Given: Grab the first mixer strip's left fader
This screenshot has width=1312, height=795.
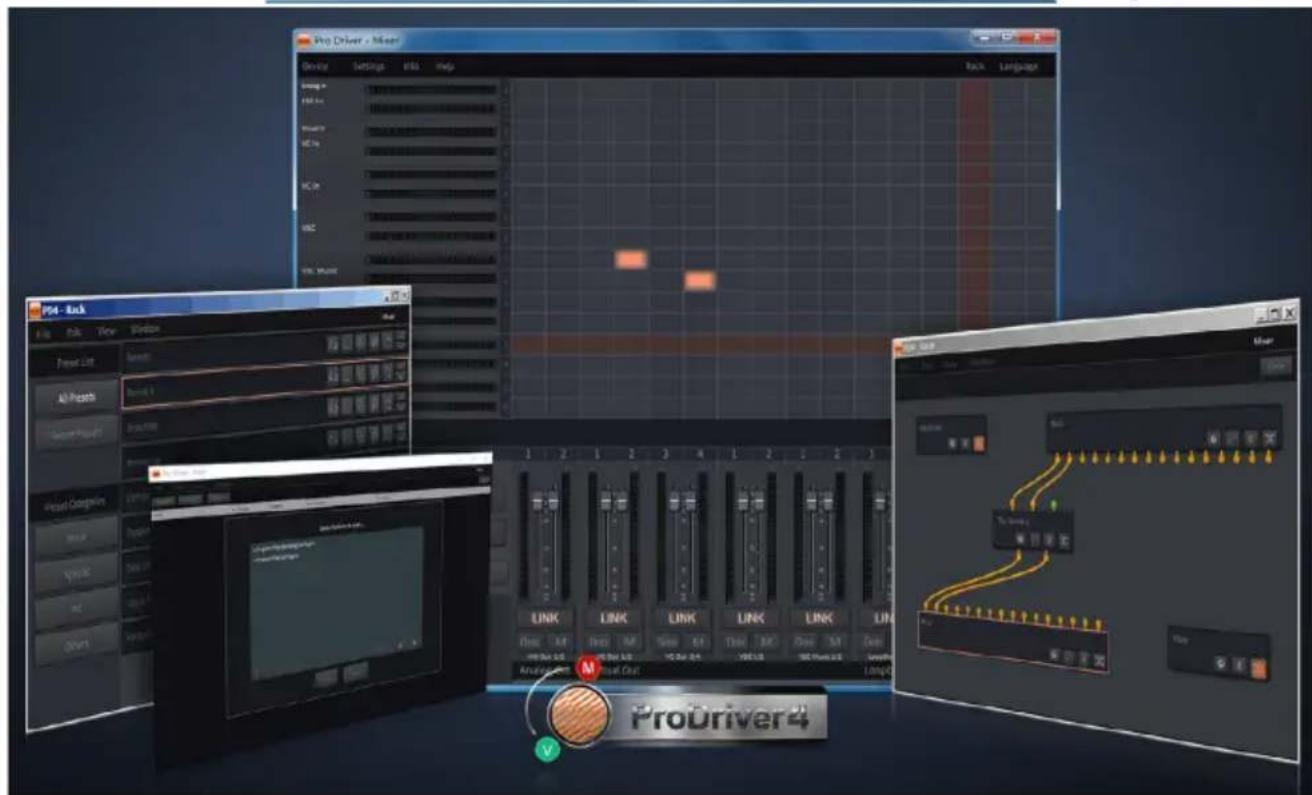Looking at the screenshot, I should [x=535, y=501].
